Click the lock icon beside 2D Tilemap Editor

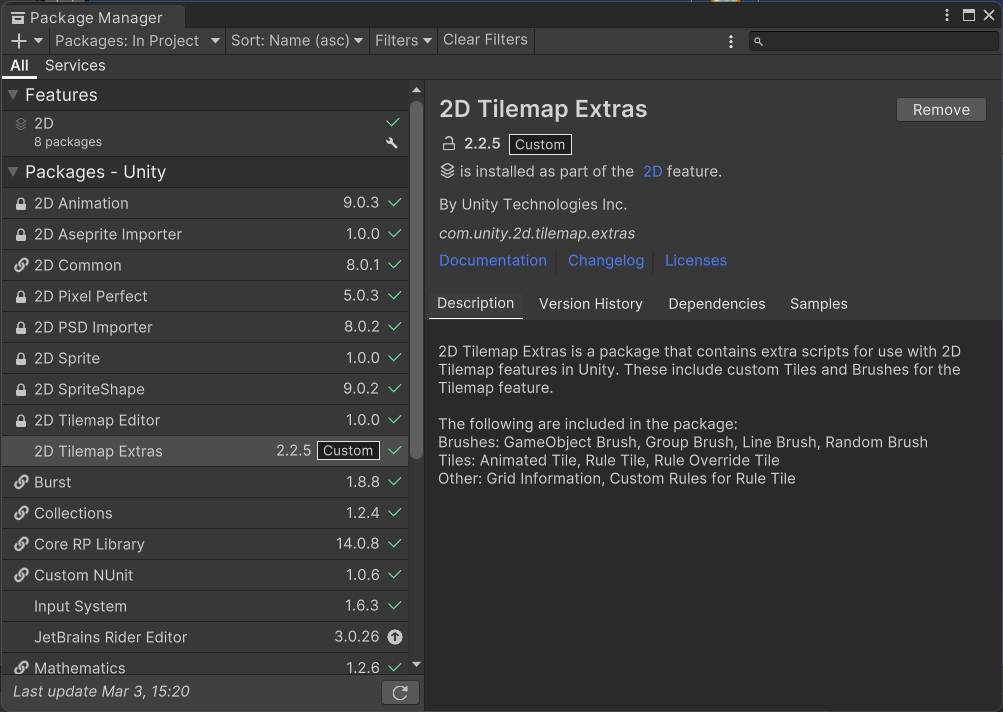[21, 421]
